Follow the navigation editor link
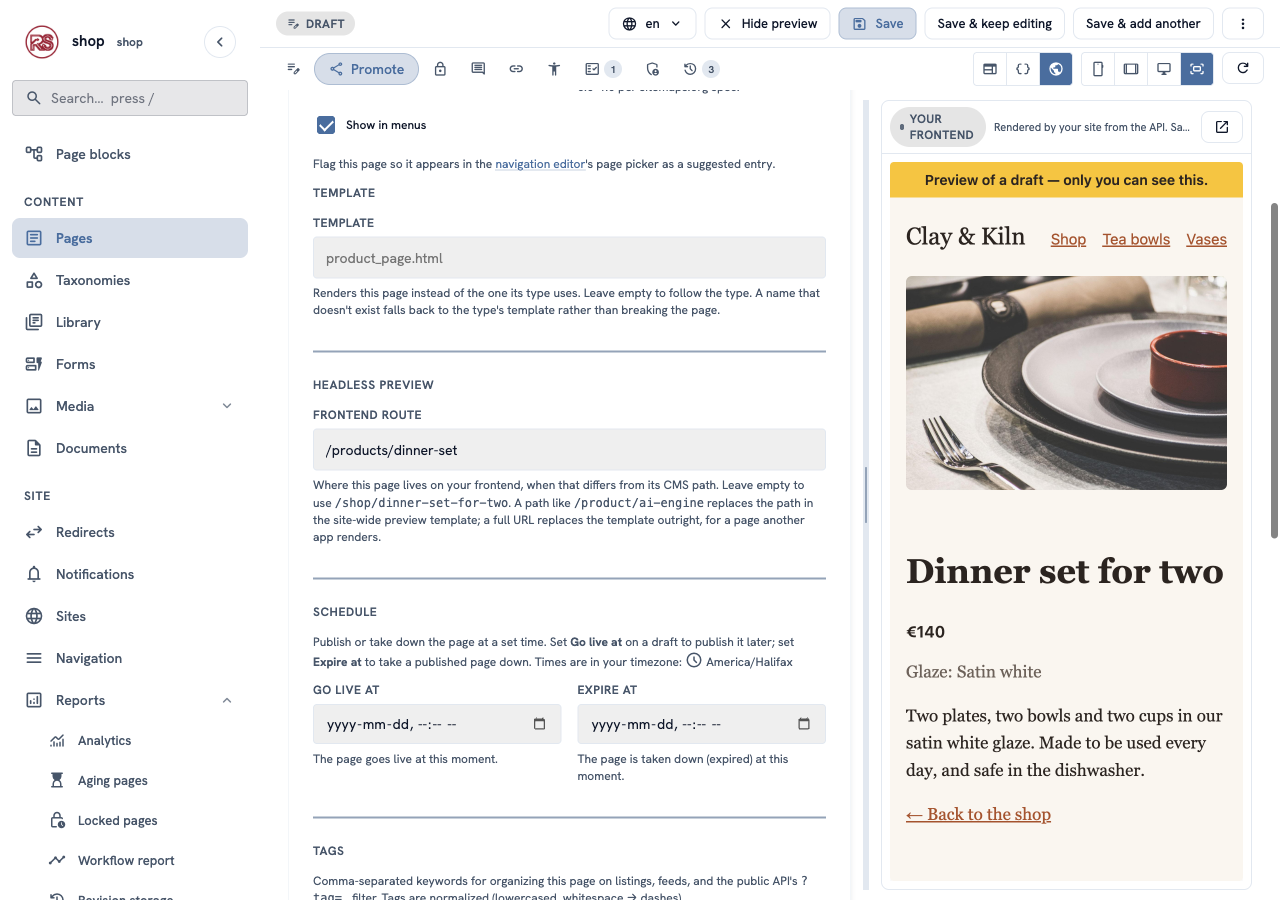 point(540,164)
